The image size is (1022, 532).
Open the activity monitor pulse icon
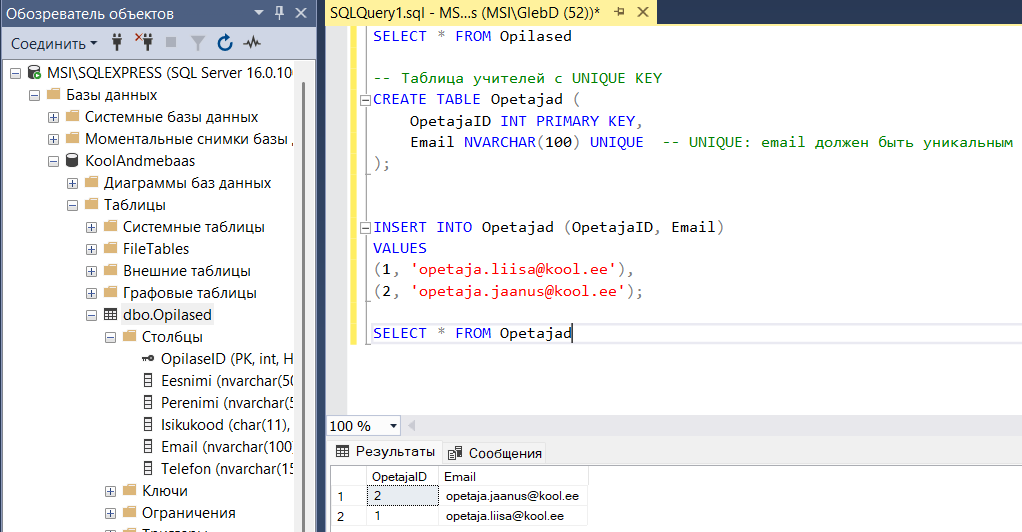tap(252, 43)
